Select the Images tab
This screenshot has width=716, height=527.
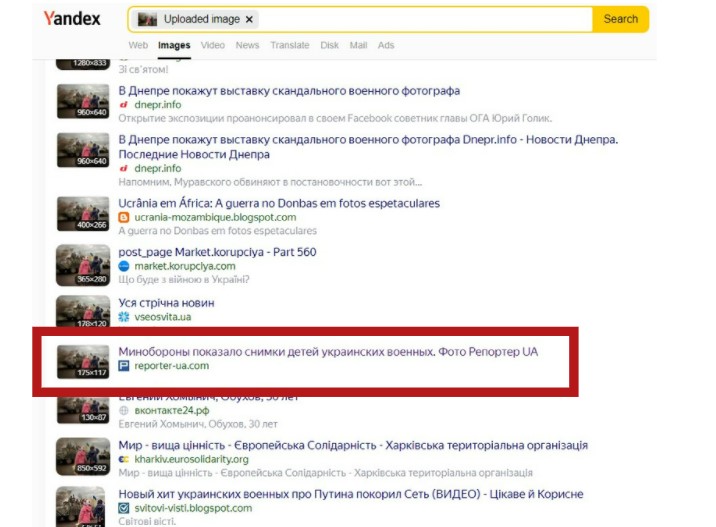click(174, 45)
